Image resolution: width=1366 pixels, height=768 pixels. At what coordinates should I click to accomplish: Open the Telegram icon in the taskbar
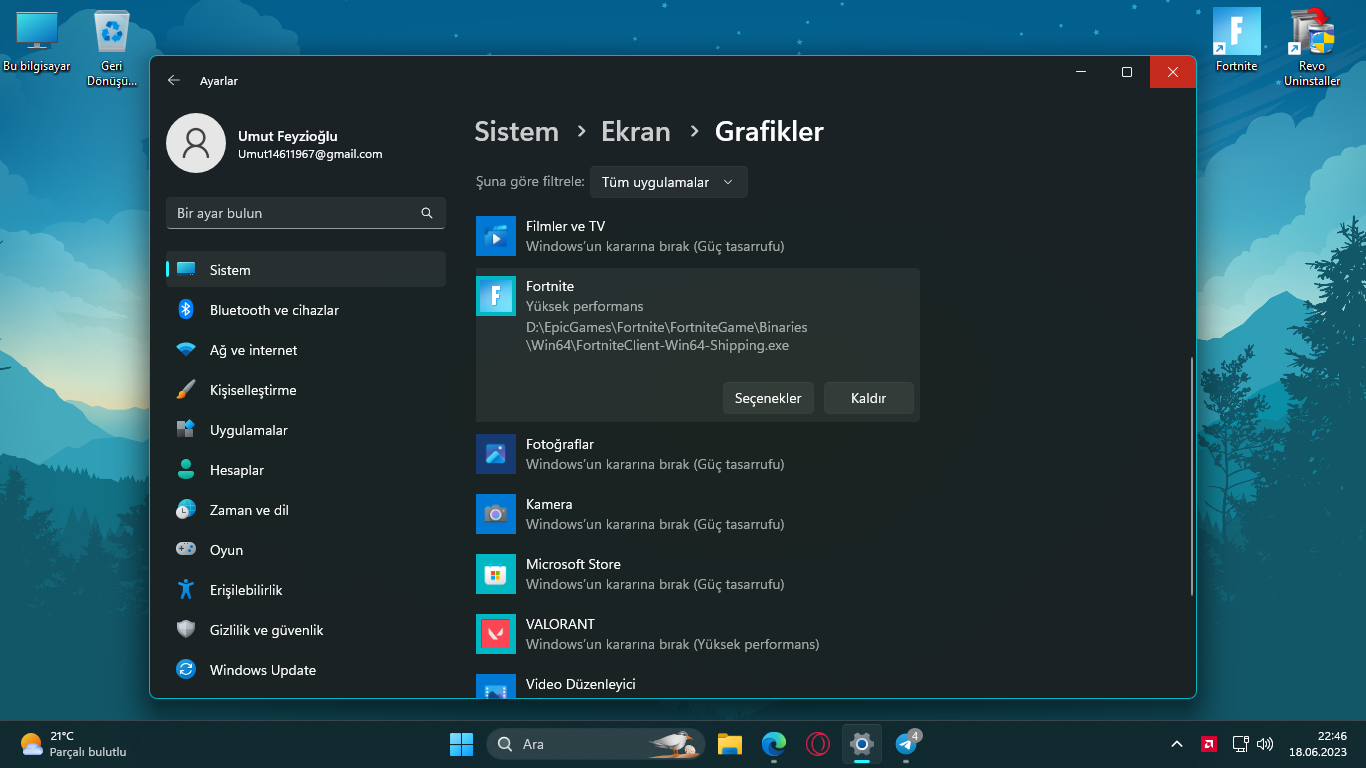click(x=906, y=744)
